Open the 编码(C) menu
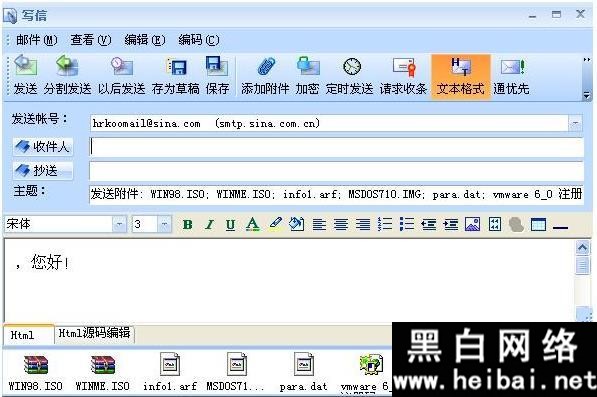Viewport: 597px width, 397px height. (199, 40)
